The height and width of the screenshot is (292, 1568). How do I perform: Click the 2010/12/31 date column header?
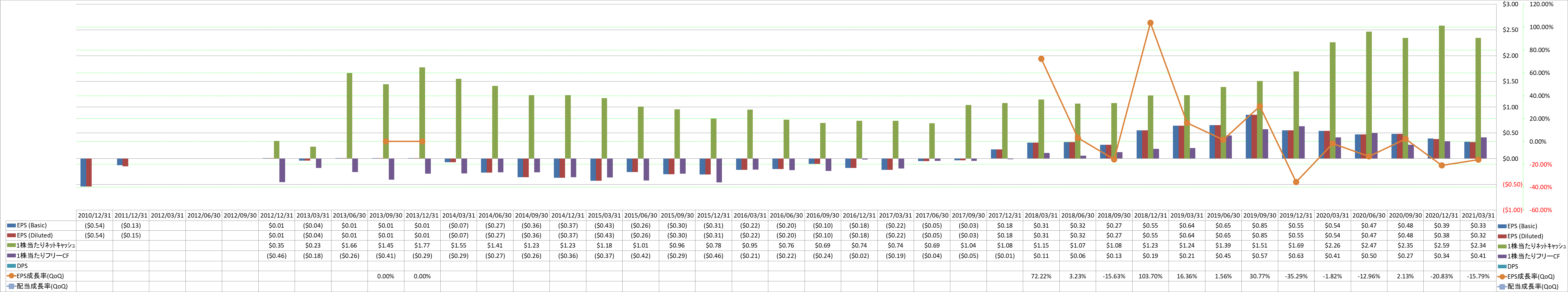[x=95, y=215]
